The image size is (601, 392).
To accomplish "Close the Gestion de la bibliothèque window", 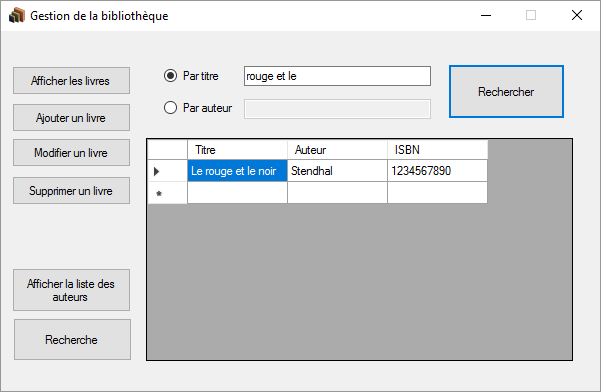I will [577, 15].
